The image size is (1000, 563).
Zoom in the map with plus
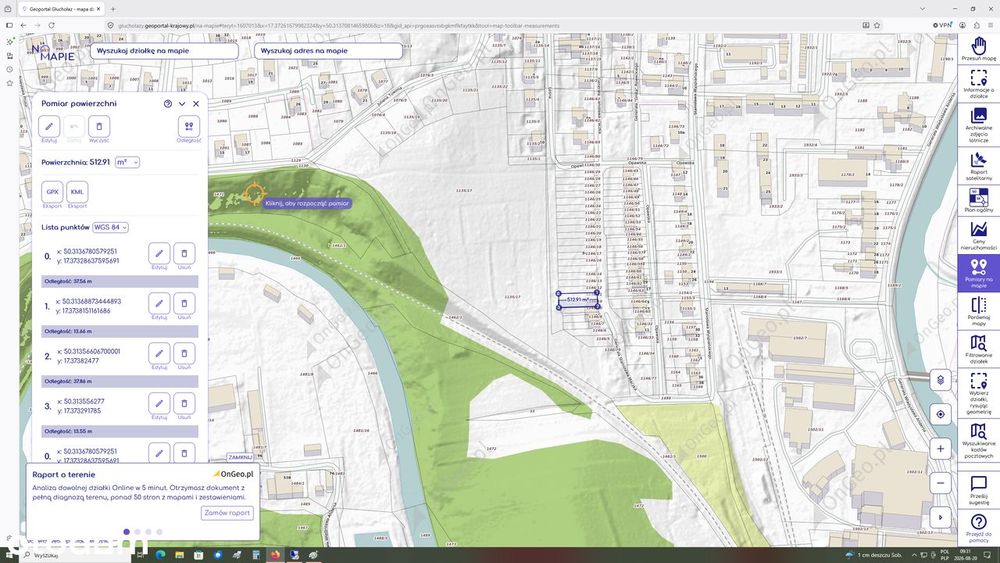pyautogui.click(x=940, y=448)
